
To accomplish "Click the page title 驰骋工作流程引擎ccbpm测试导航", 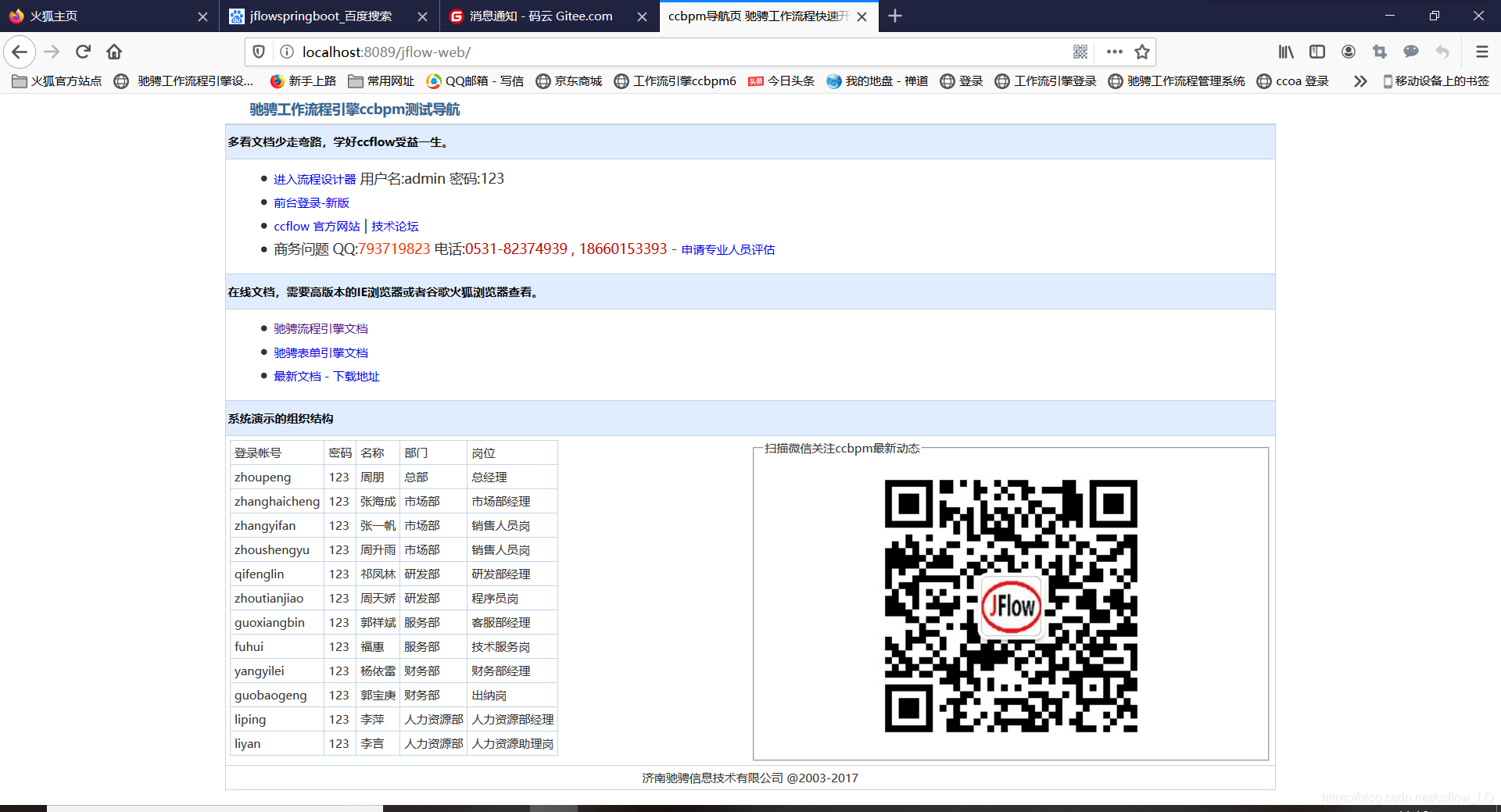I will (355, 110).
